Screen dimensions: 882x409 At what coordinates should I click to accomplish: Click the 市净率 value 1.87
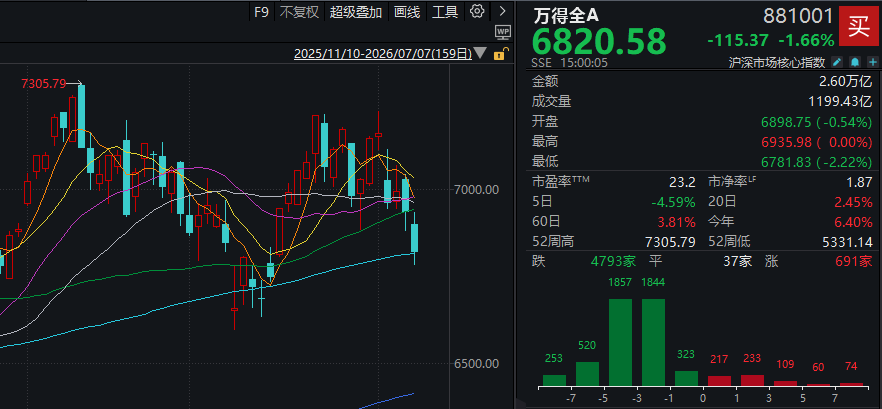858,182
